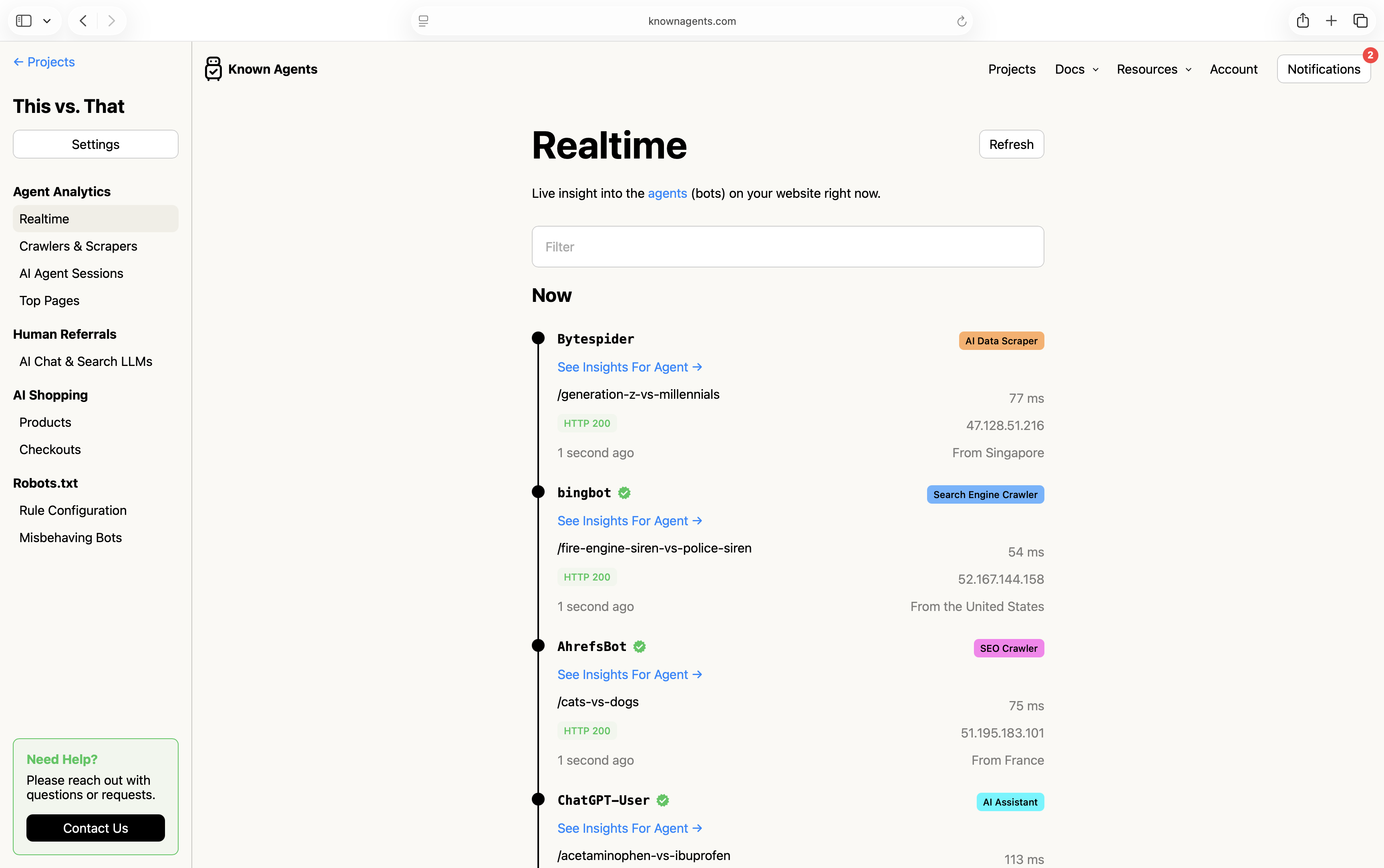The height and width of the screenshot is (868, 1384).
Task: Click the Filter input field
Action: (x=788, y=246)
